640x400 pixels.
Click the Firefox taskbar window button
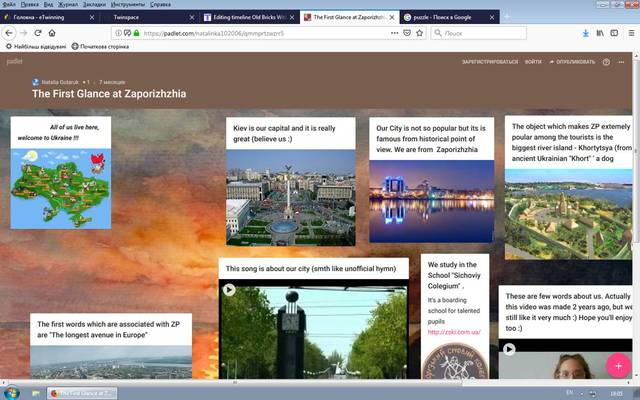tap(82, 393)
